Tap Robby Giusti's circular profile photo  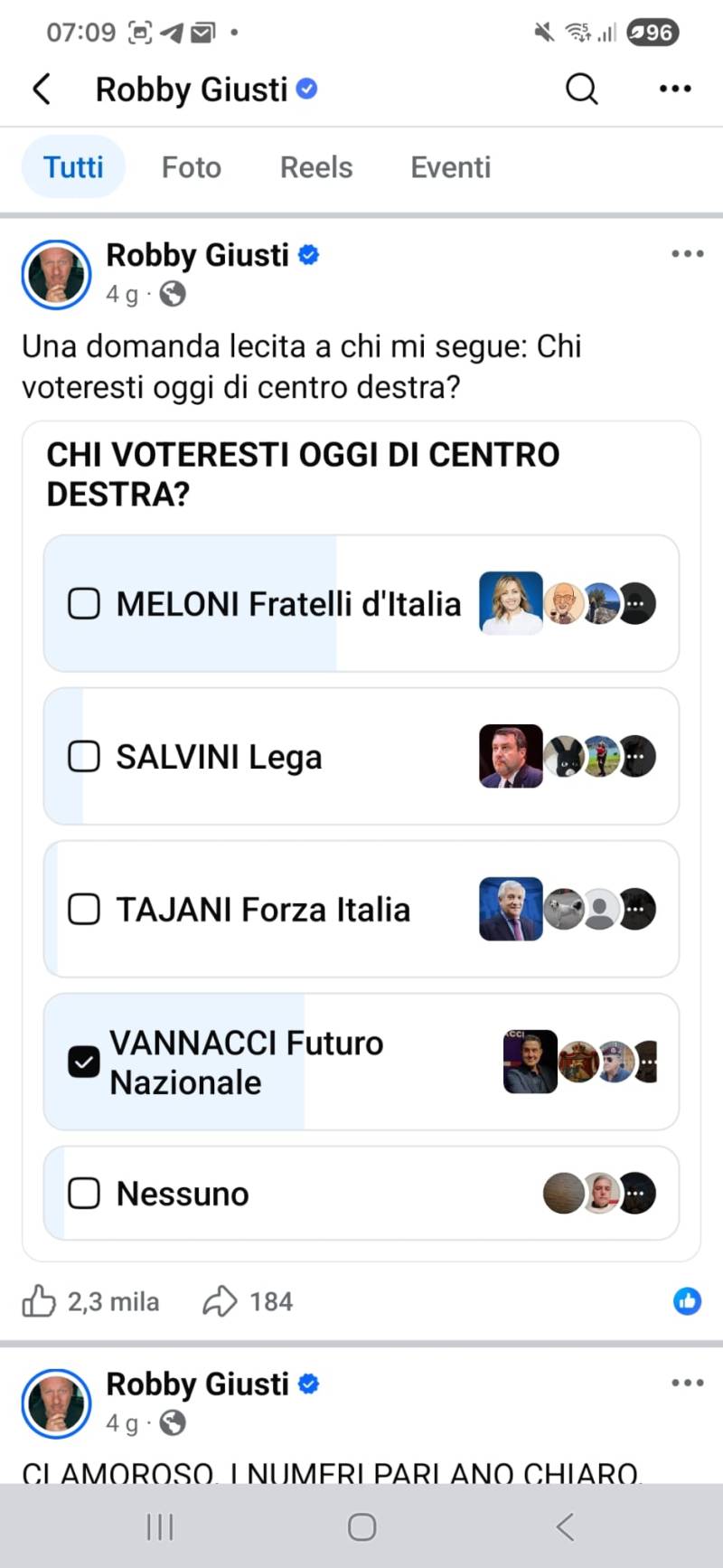click(x=56, y=275)
